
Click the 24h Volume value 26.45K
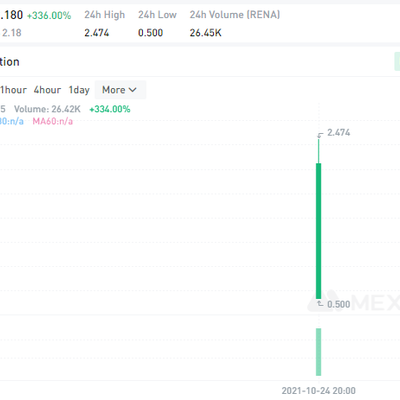pos(205,33)
